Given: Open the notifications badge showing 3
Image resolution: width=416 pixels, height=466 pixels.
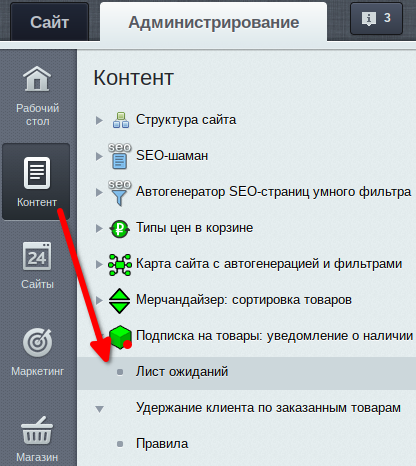Looking at the screenshot, I should point(376,18).
